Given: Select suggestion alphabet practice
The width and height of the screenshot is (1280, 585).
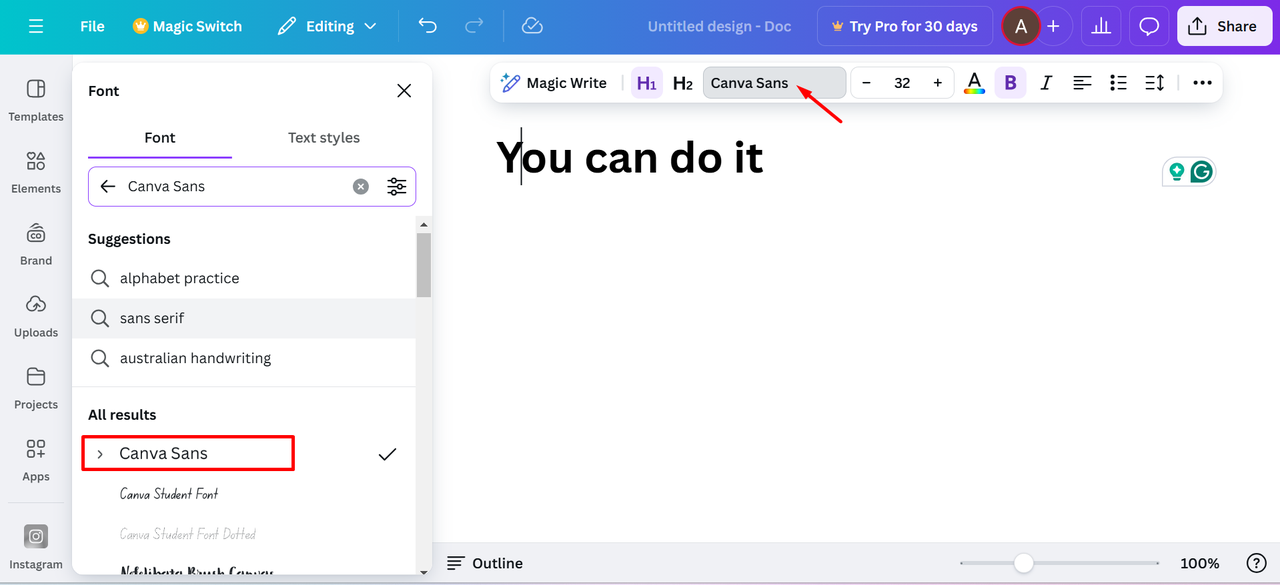Looking at the screenshot, I should point(244,278).
